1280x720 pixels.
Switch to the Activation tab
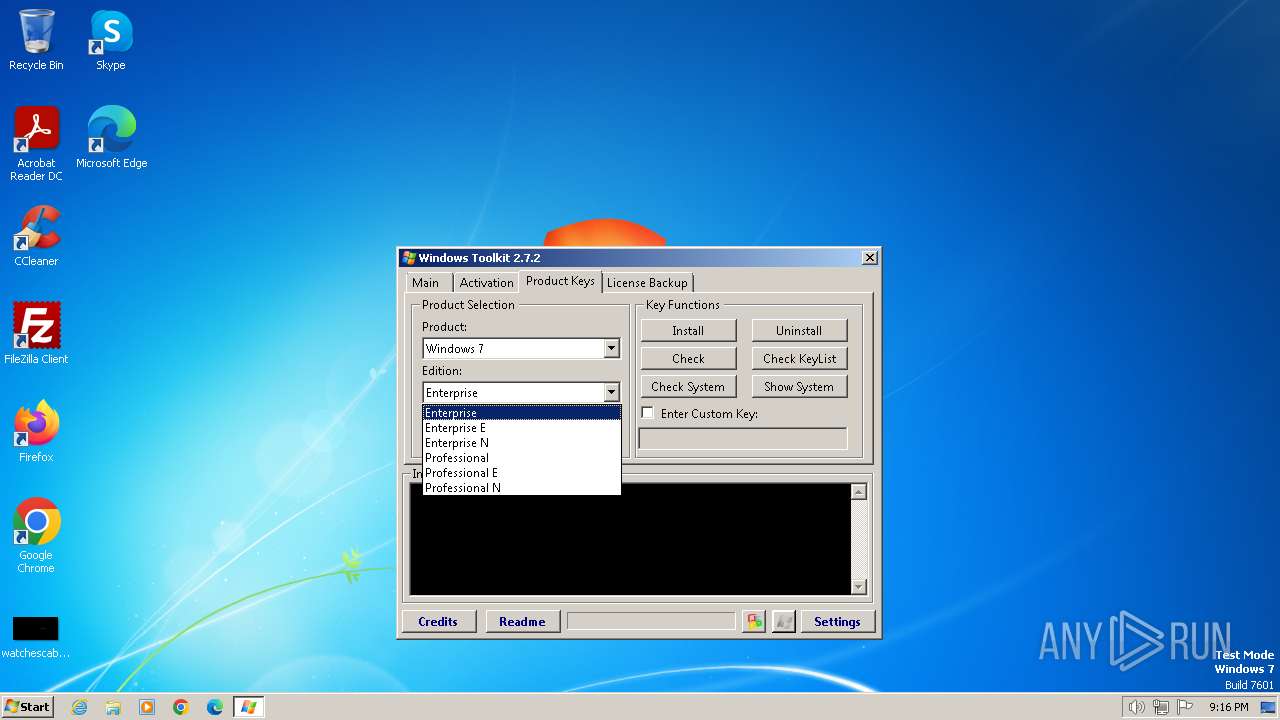[x=486, y=283]
